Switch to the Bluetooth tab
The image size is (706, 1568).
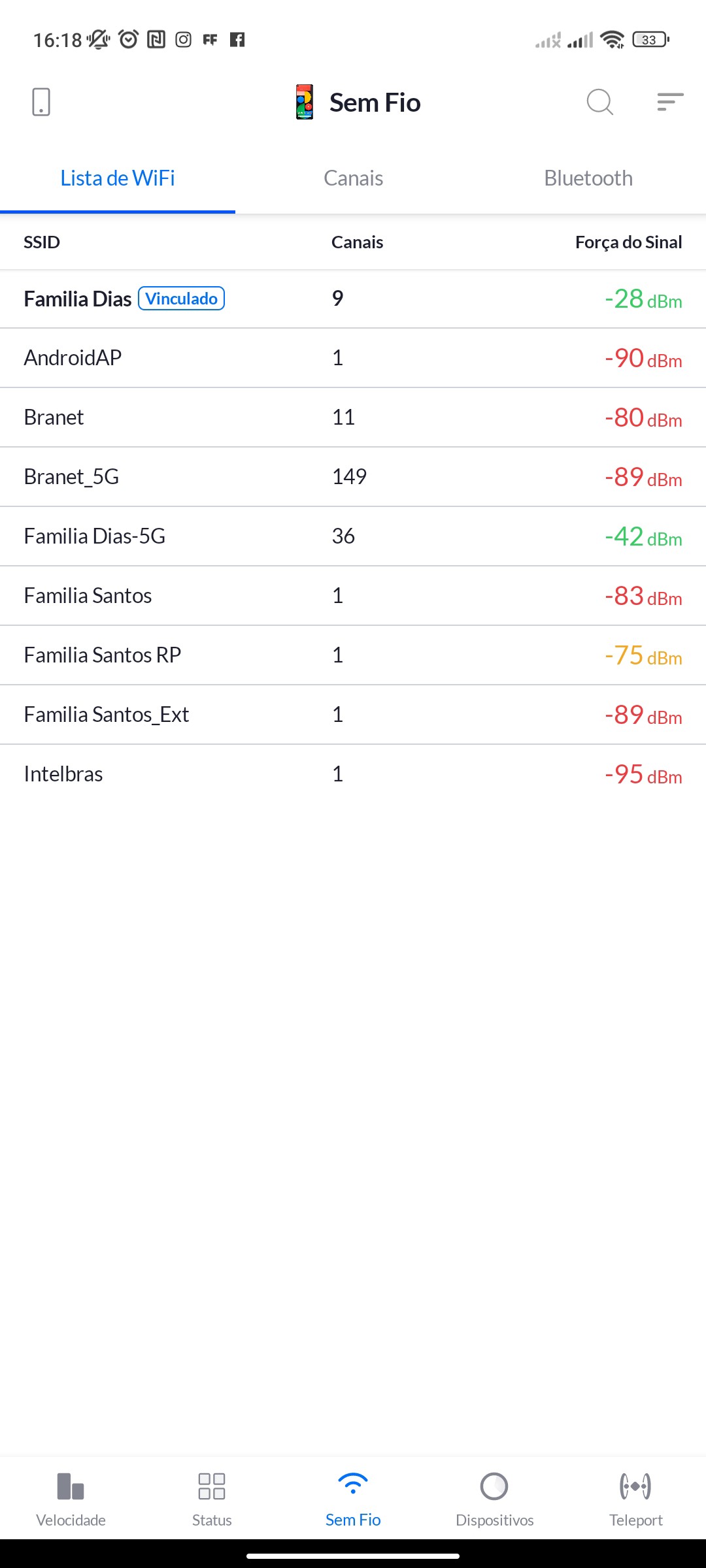point(588,178)
